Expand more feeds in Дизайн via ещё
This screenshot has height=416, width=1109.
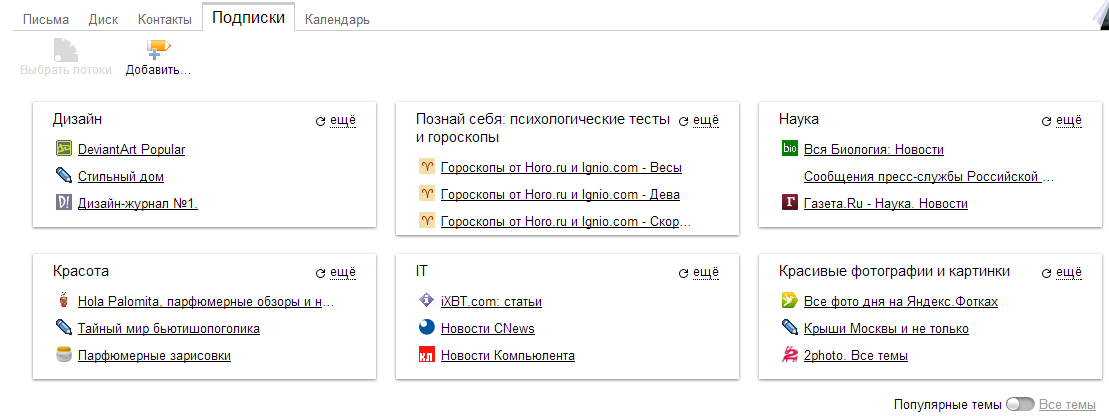click(343, 120)
